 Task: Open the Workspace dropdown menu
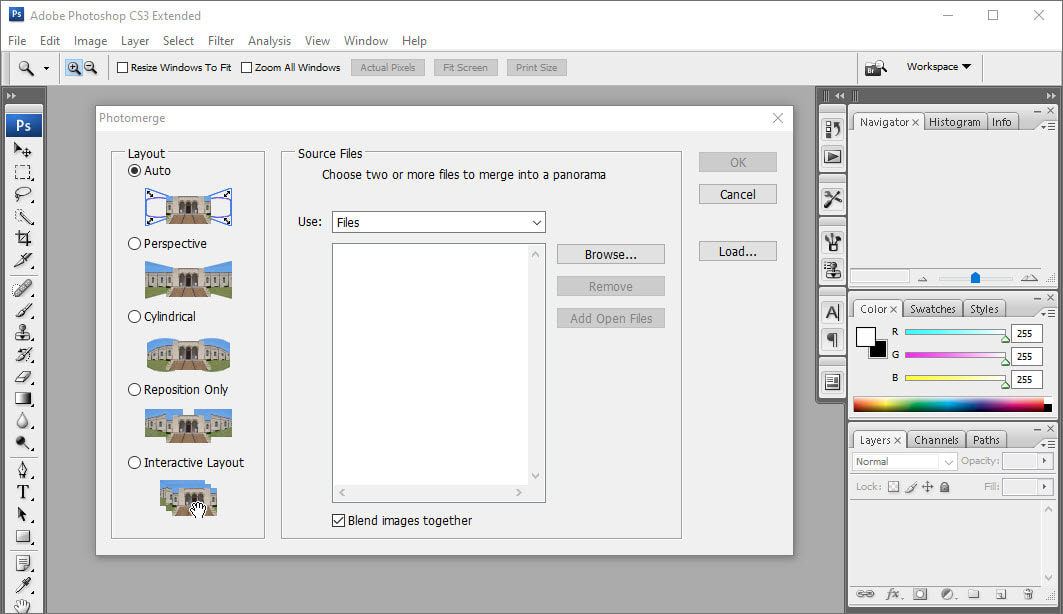(938, 66)
